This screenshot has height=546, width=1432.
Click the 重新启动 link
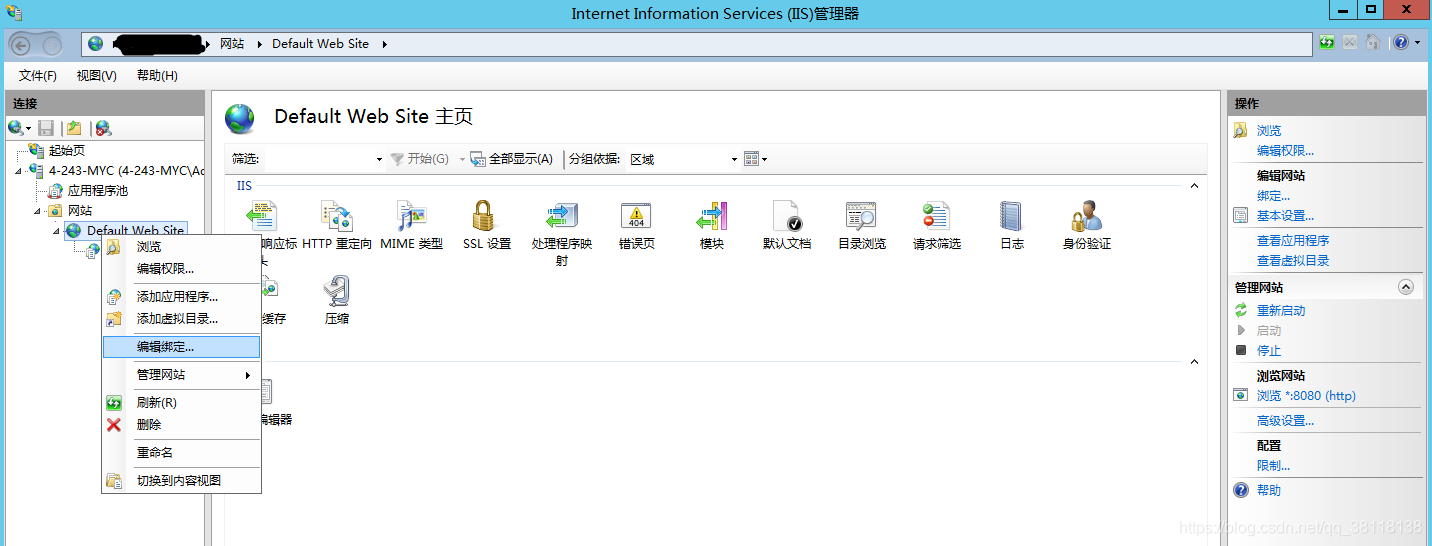coord(1281,311)
